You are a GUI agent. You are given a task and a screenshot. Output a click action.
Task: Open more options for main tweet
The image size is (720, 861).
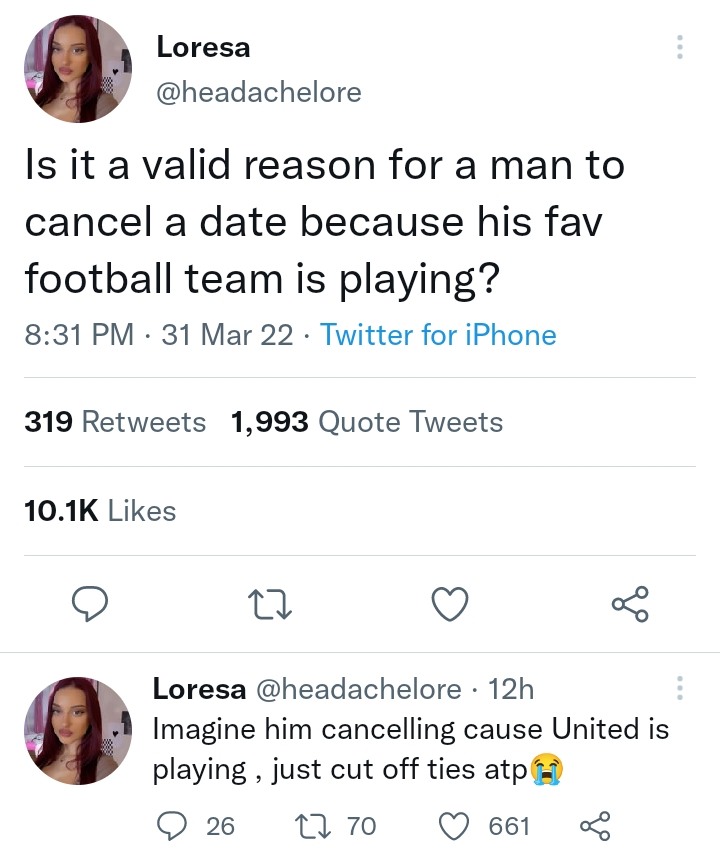(x=680, y=48)
